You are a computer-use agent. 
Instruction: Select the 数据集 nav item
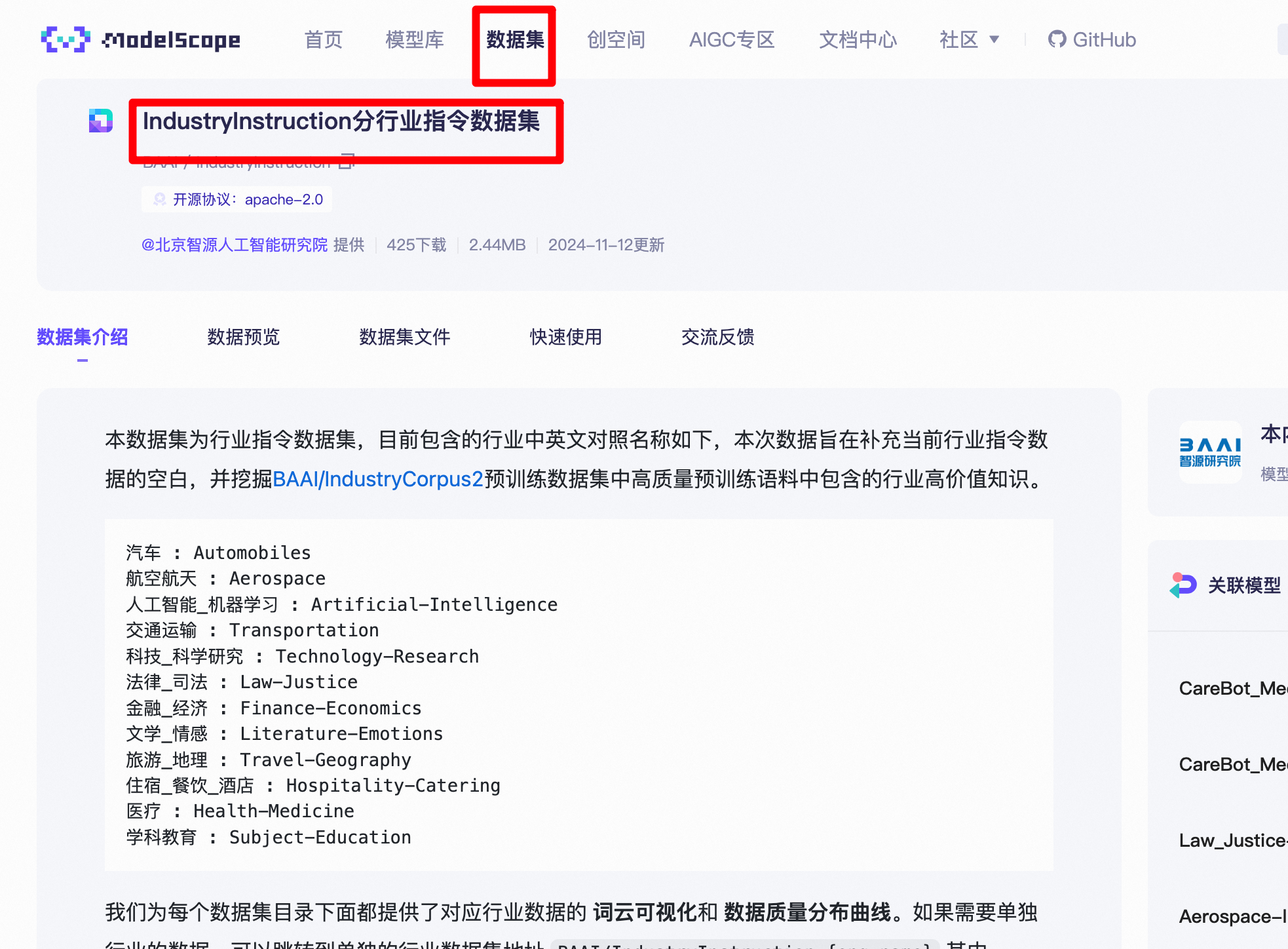click(x=515, y=39)
